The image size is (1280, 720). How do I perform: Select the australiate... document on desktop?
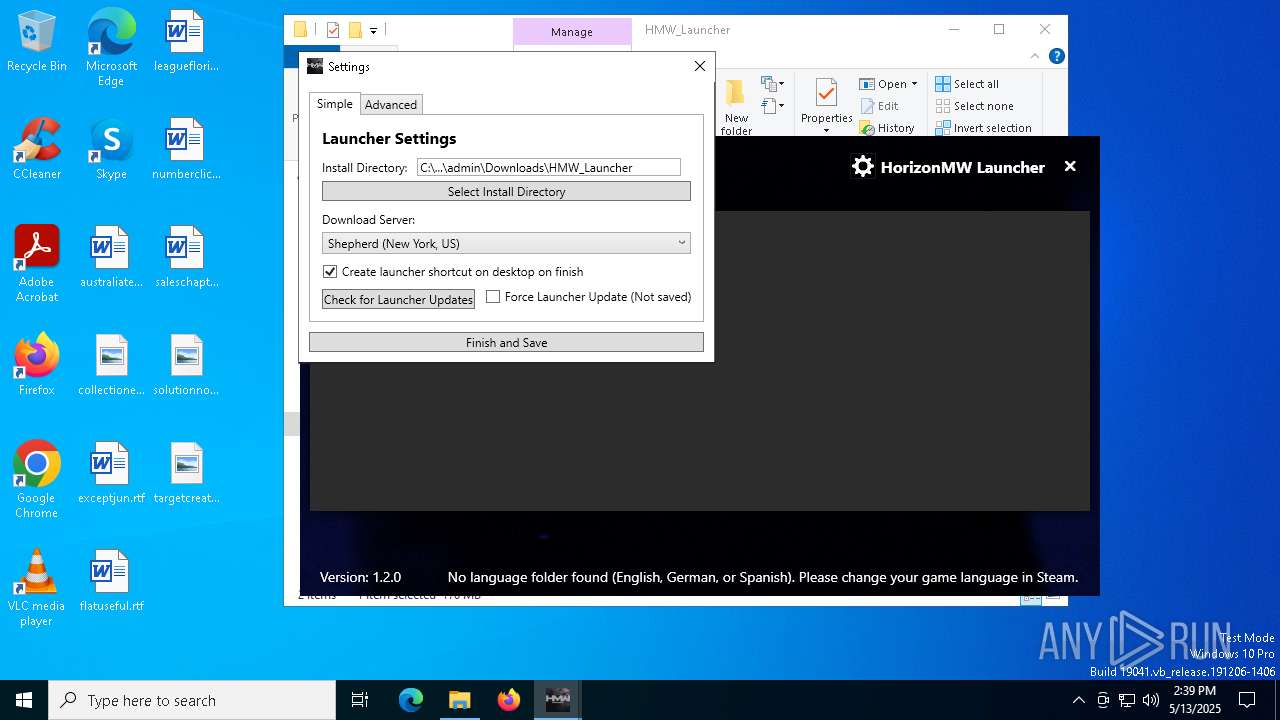[111, 257]
